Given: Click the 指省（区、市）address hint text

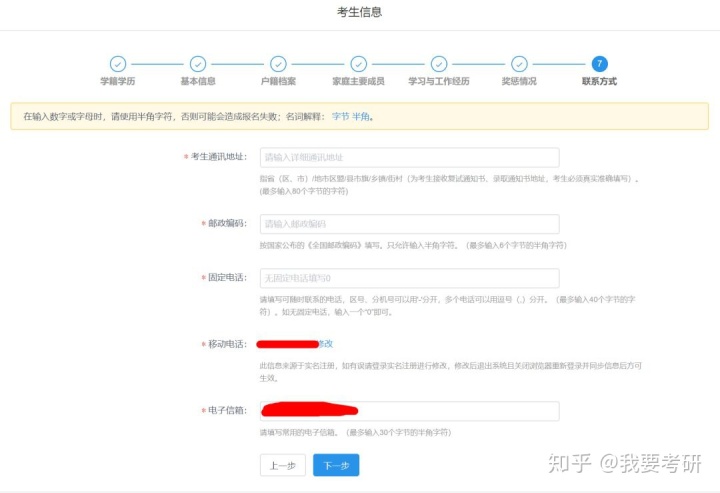Looking at the screenshot, I should [x=450, y=185].
